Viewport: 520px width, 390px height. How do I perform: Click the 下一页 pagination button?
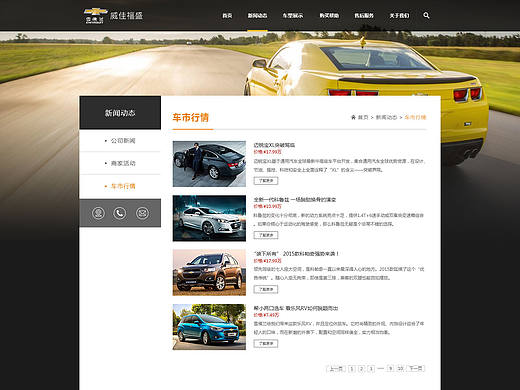(416, 369)
